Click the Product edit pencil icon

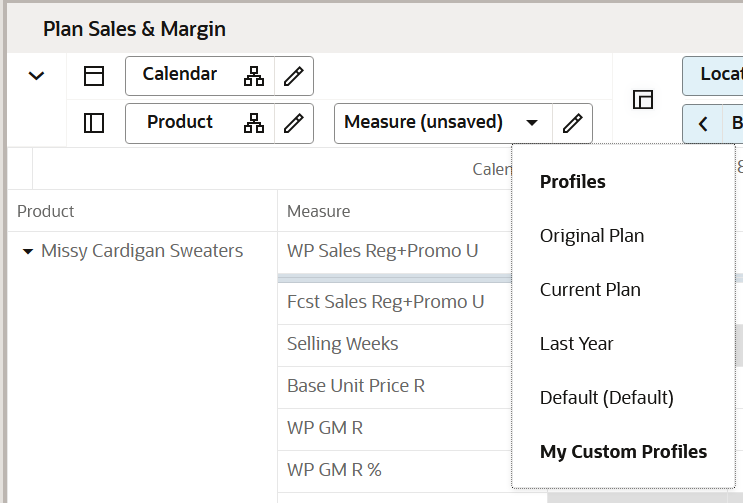[x=293, y=123]
